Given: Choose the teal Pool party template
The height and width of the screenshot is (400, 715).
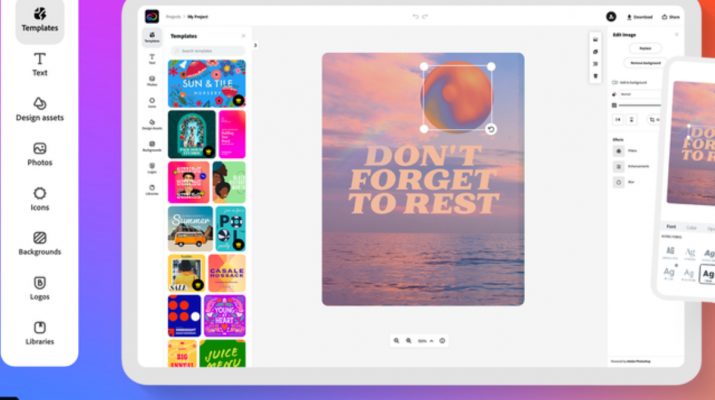Looking at the screenshot, I should 230,229.
